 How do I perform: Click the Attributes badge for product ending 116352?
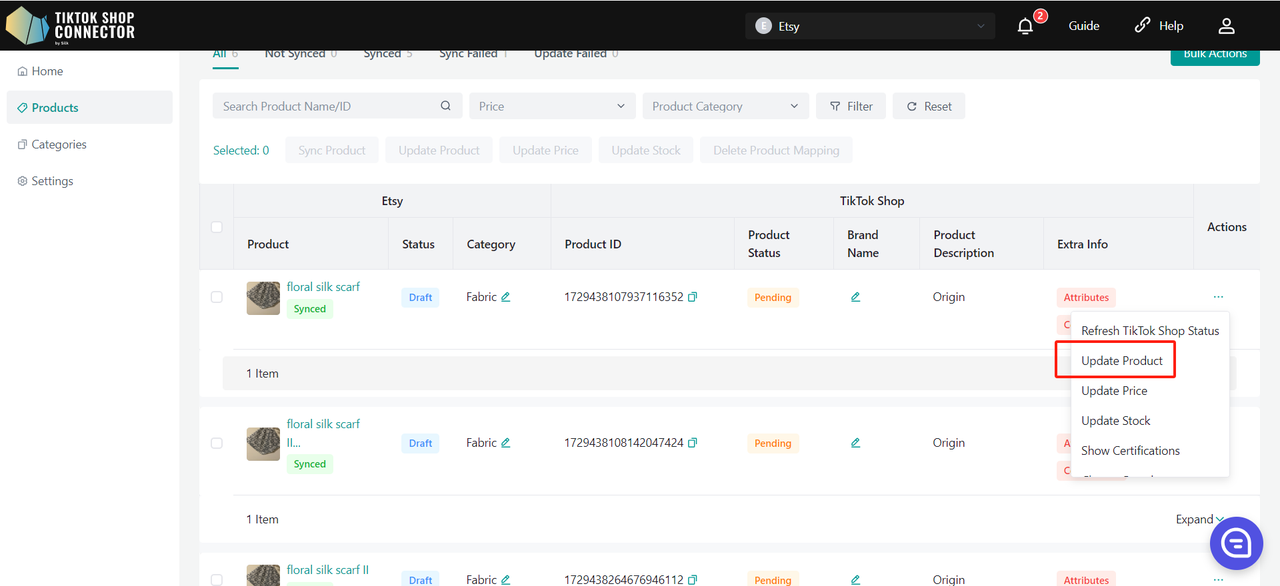pyautogui.click(x=1086, y=298)
